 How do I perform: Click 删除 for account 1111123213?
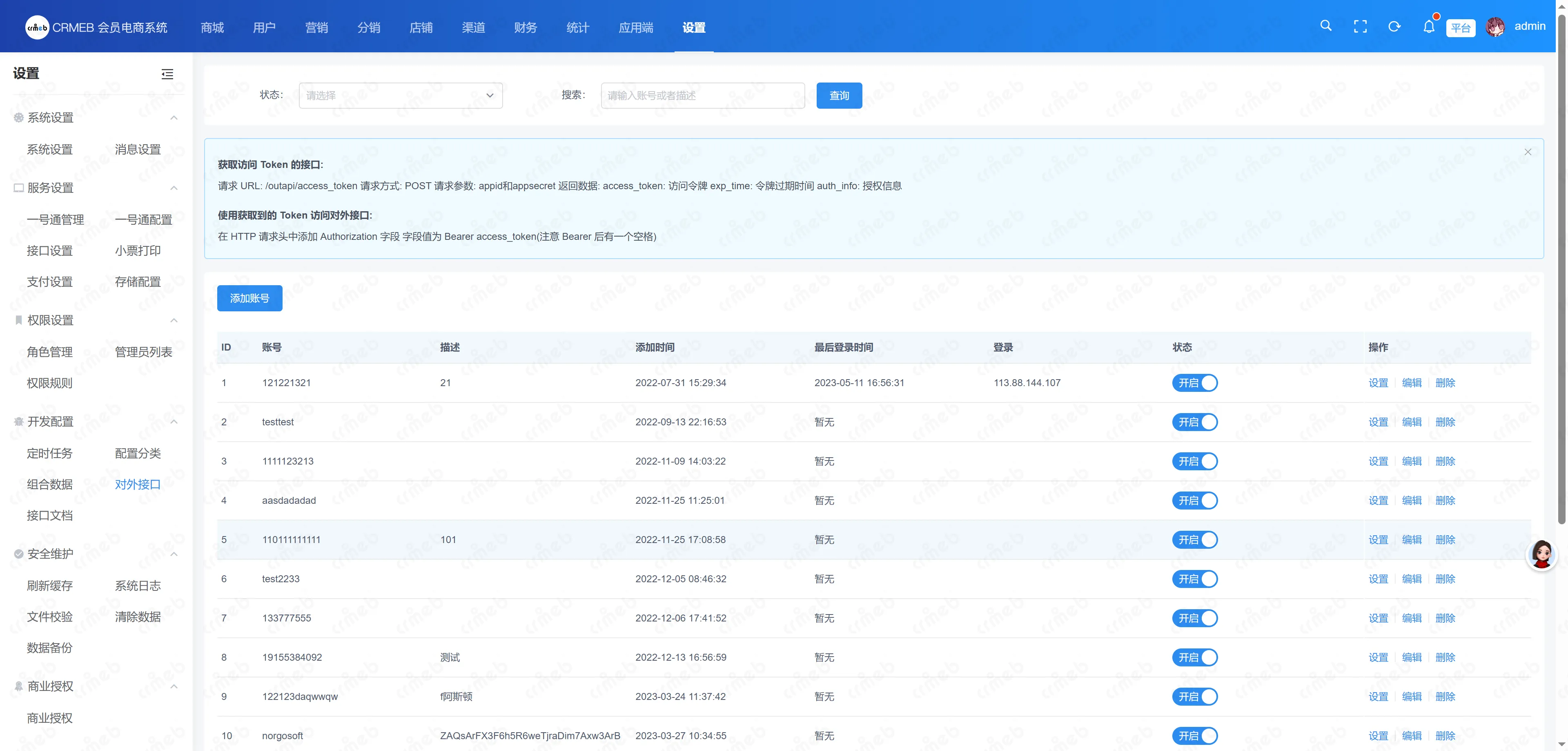1445,462
